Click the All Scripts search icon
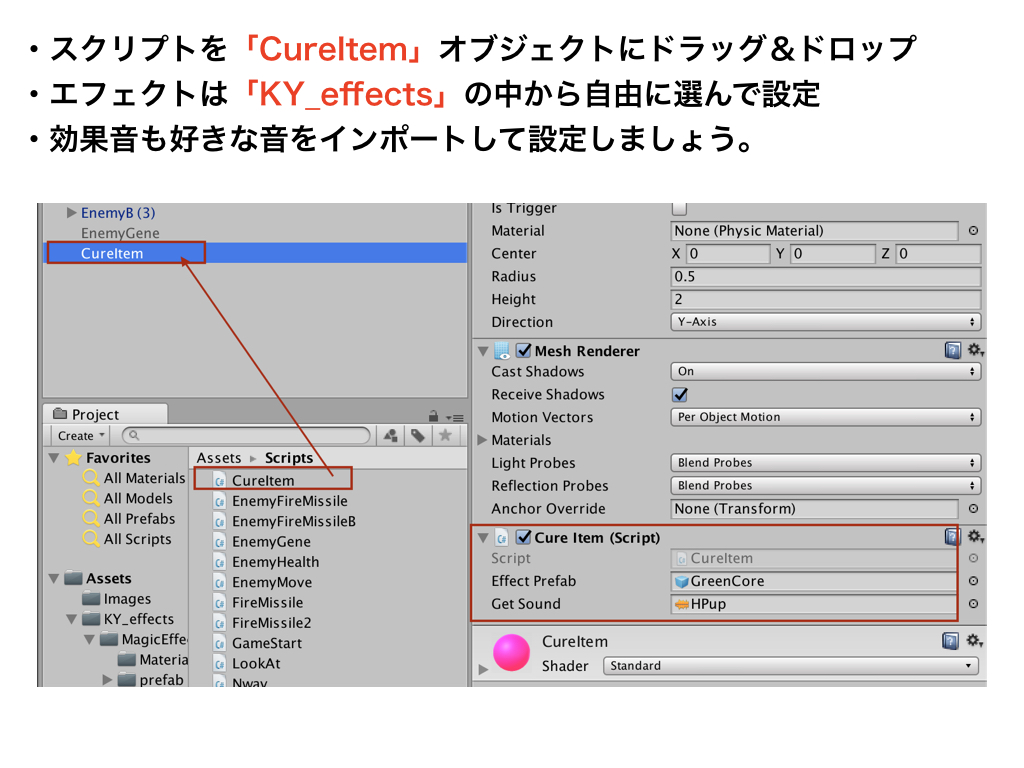Viewport: 1024px width, 768px height. coord(91,539)
